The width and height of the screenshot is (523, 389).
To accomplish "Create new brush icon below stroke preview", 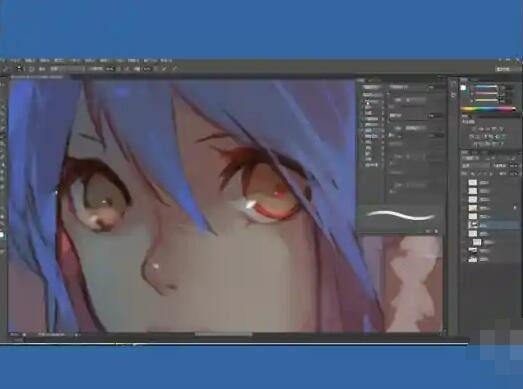I will coord(436,231).
